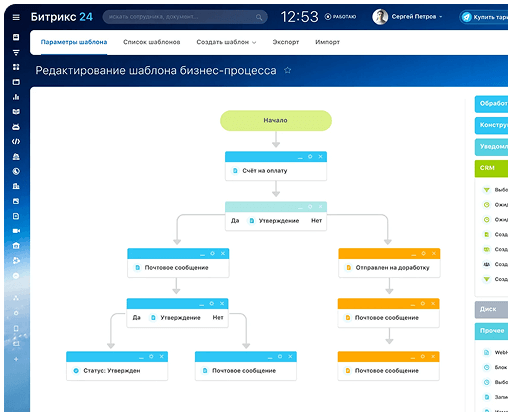Viewport: 508px width, 412px height.
Task: Open Сергей Петров user menu arrow
Action: pos(441,17)
